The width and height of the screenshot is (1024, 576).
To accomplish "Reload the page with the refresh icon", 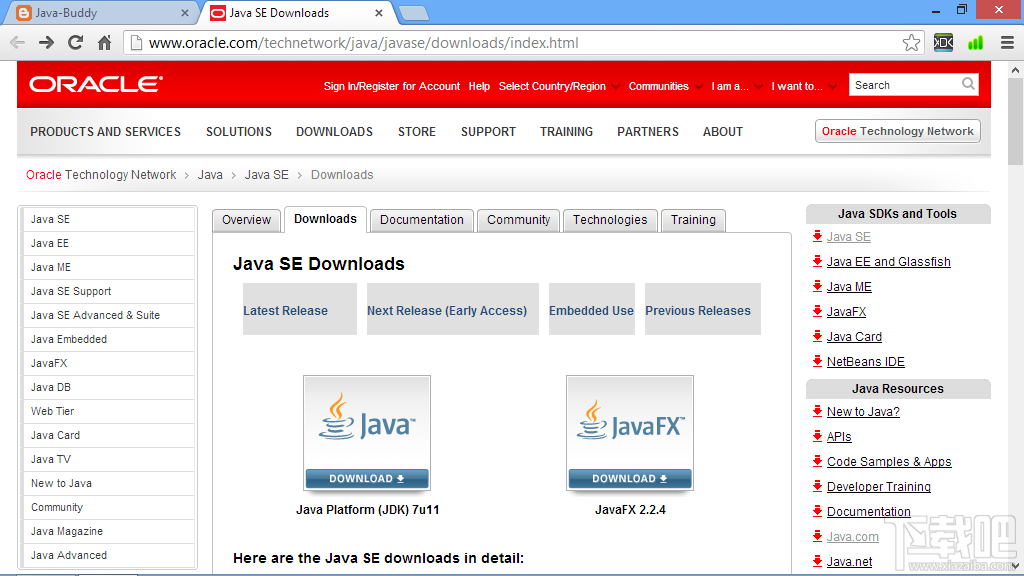I will tap(74, 42).
